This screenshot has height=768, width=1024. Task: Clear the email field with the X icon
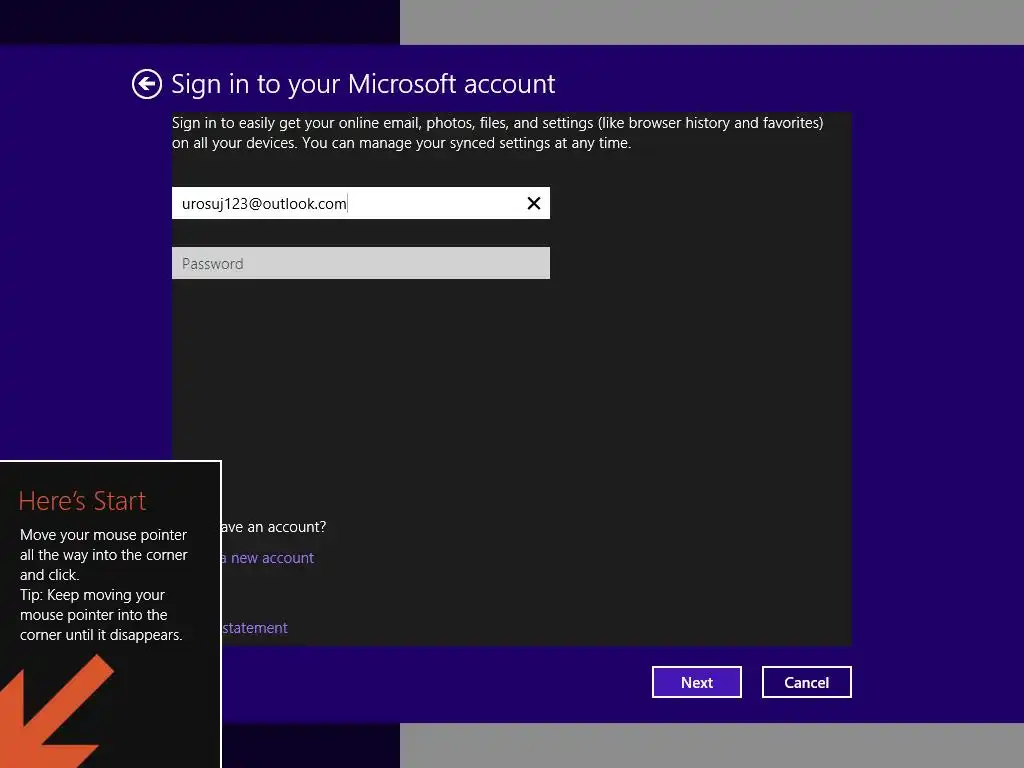[534, 203]
